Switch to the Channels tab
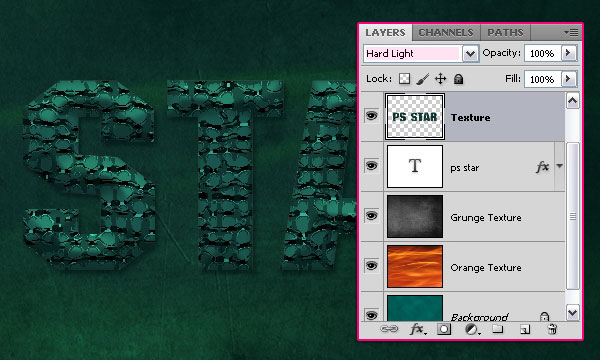The image size is (600, 360). 446,33
